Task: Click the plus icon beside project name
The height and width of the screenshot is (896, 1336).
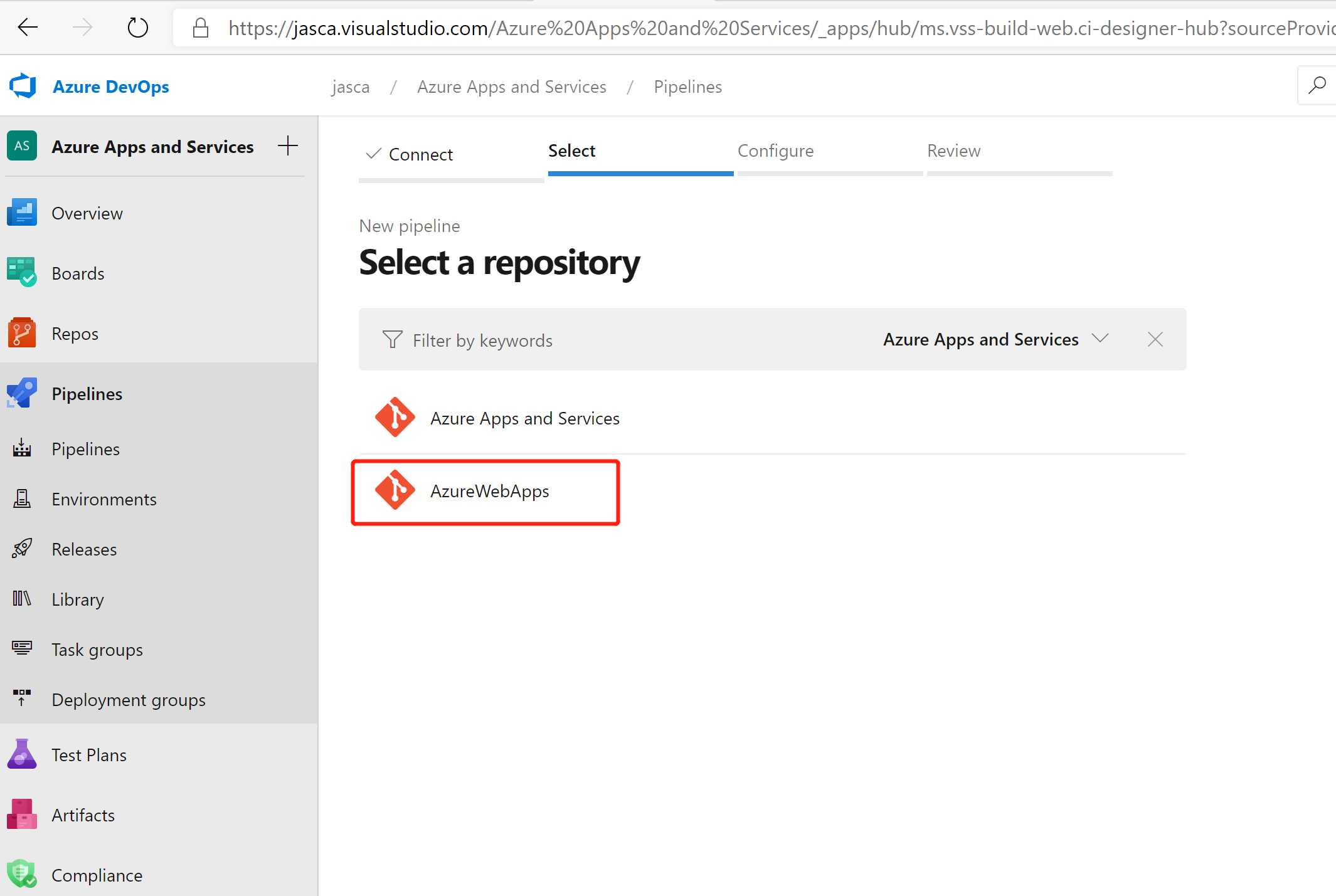Action: [288, 145]
